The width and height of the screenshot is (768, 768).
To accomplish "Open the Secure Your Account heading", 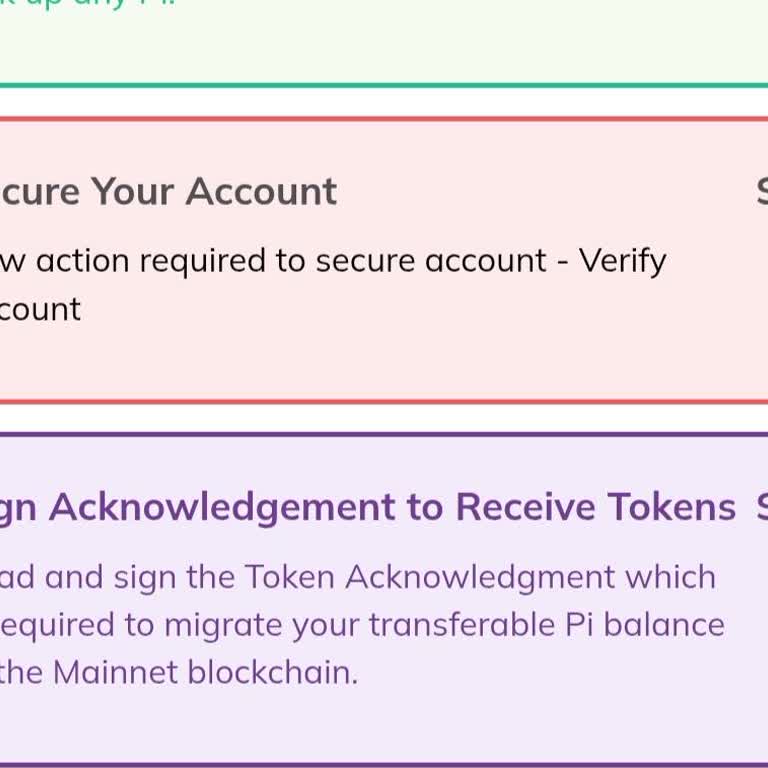I will (x=168, y=191).
